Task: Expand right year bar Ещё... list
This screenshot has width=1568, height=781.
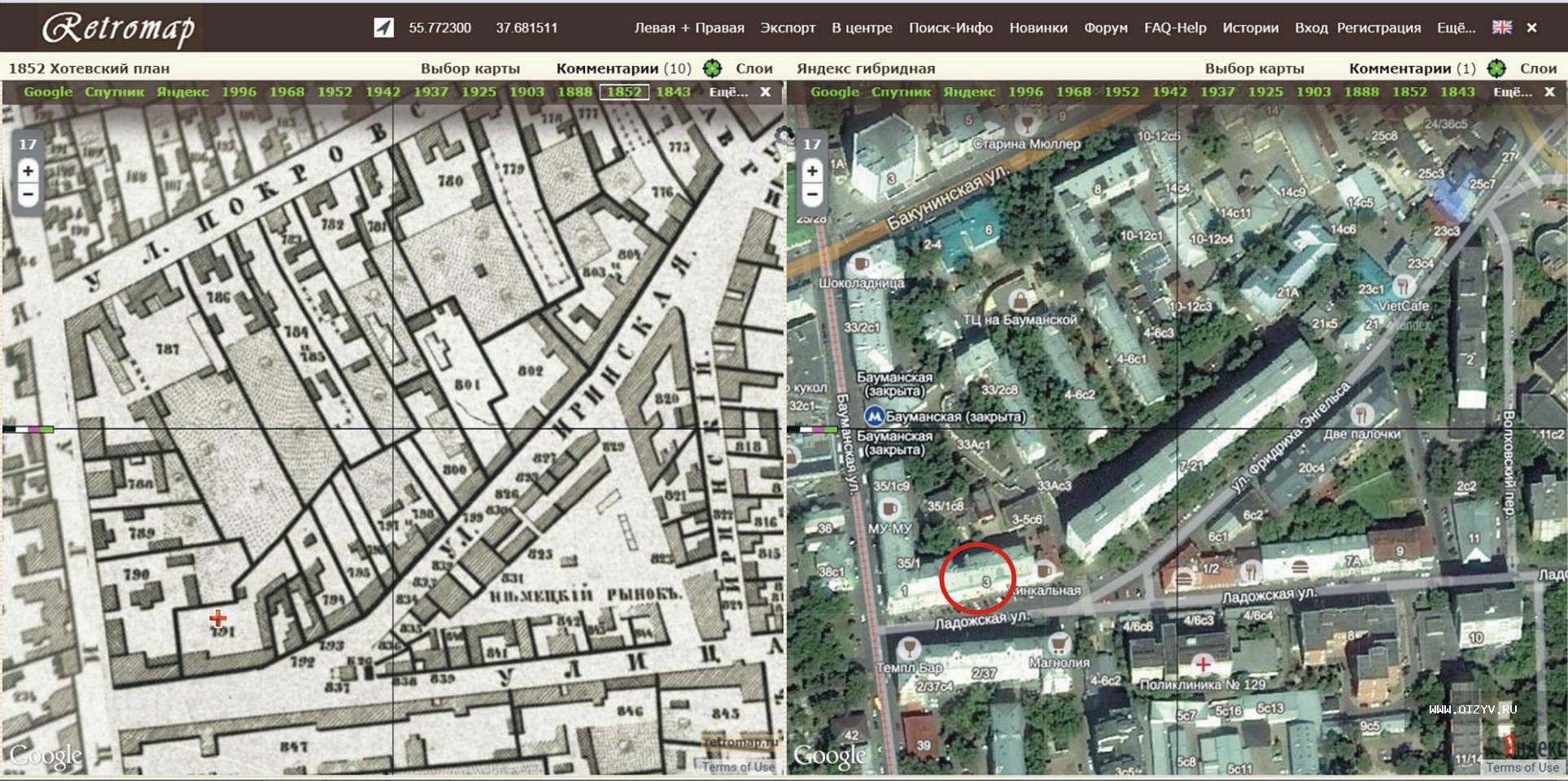Action: [1513, 92]
